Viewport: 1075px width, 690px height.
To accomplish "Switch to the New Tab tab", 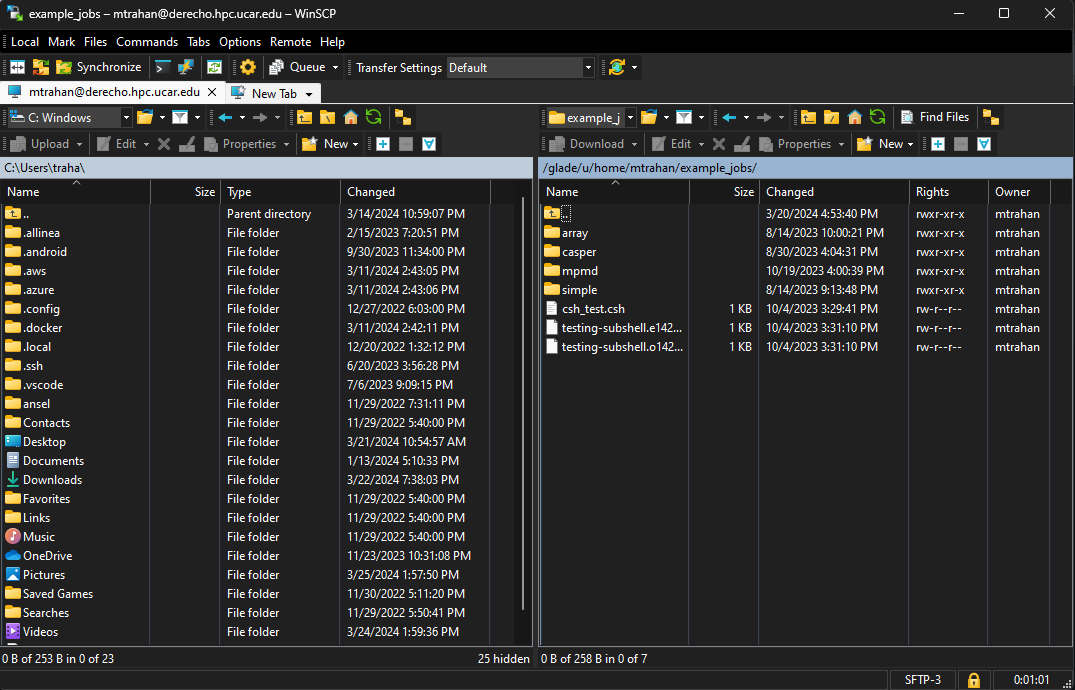I will pos(273,93).
